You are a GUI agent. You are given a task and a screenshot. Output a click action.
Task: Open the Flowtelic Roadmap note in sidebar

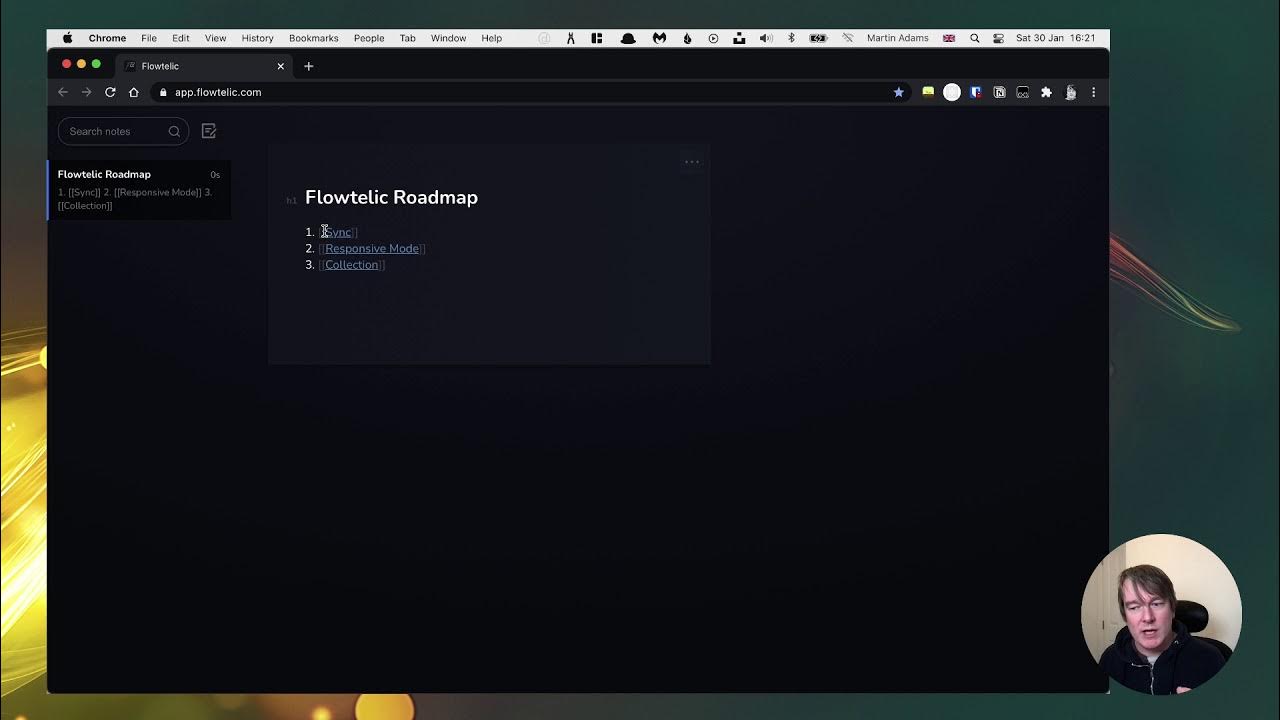tap(139, 189)
